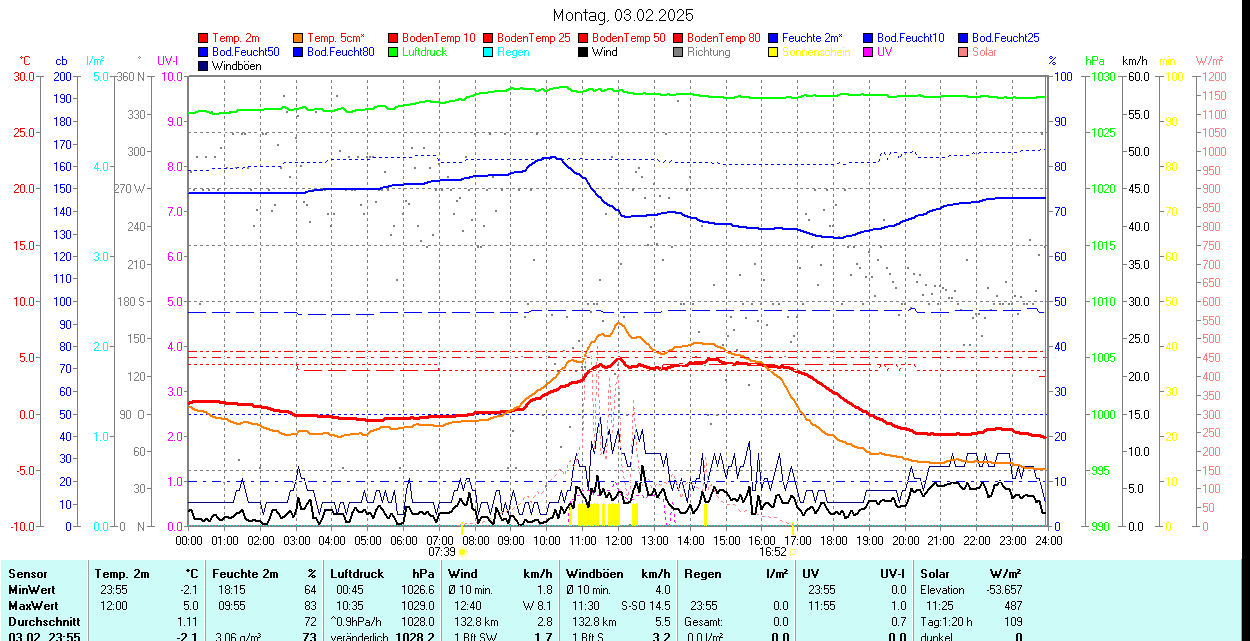
Task: Click the salmon Solar legend square
Action: point(964,52)
